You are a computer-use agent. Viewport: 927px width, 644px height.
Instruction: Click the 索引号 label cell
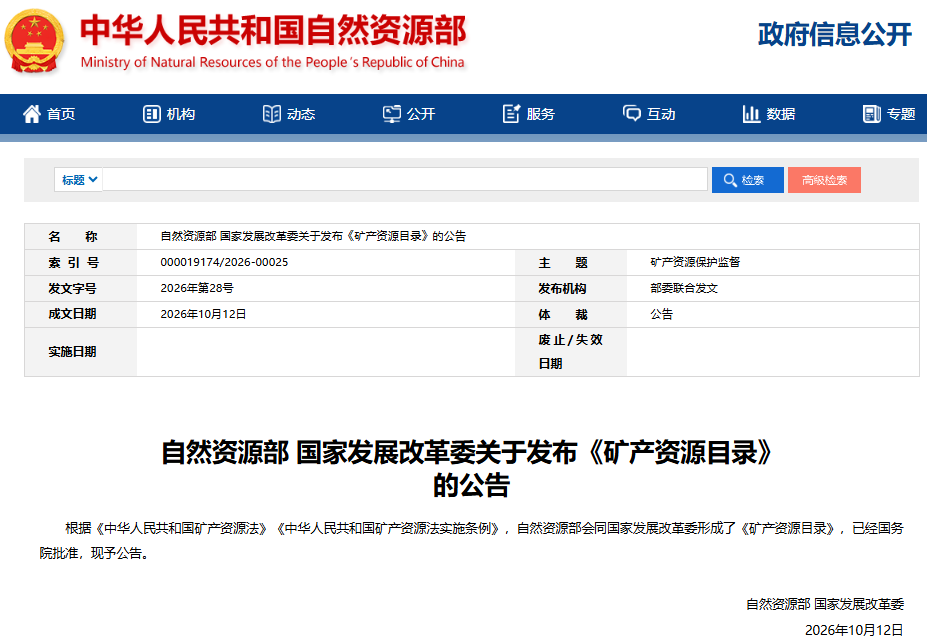coord(81,263)
